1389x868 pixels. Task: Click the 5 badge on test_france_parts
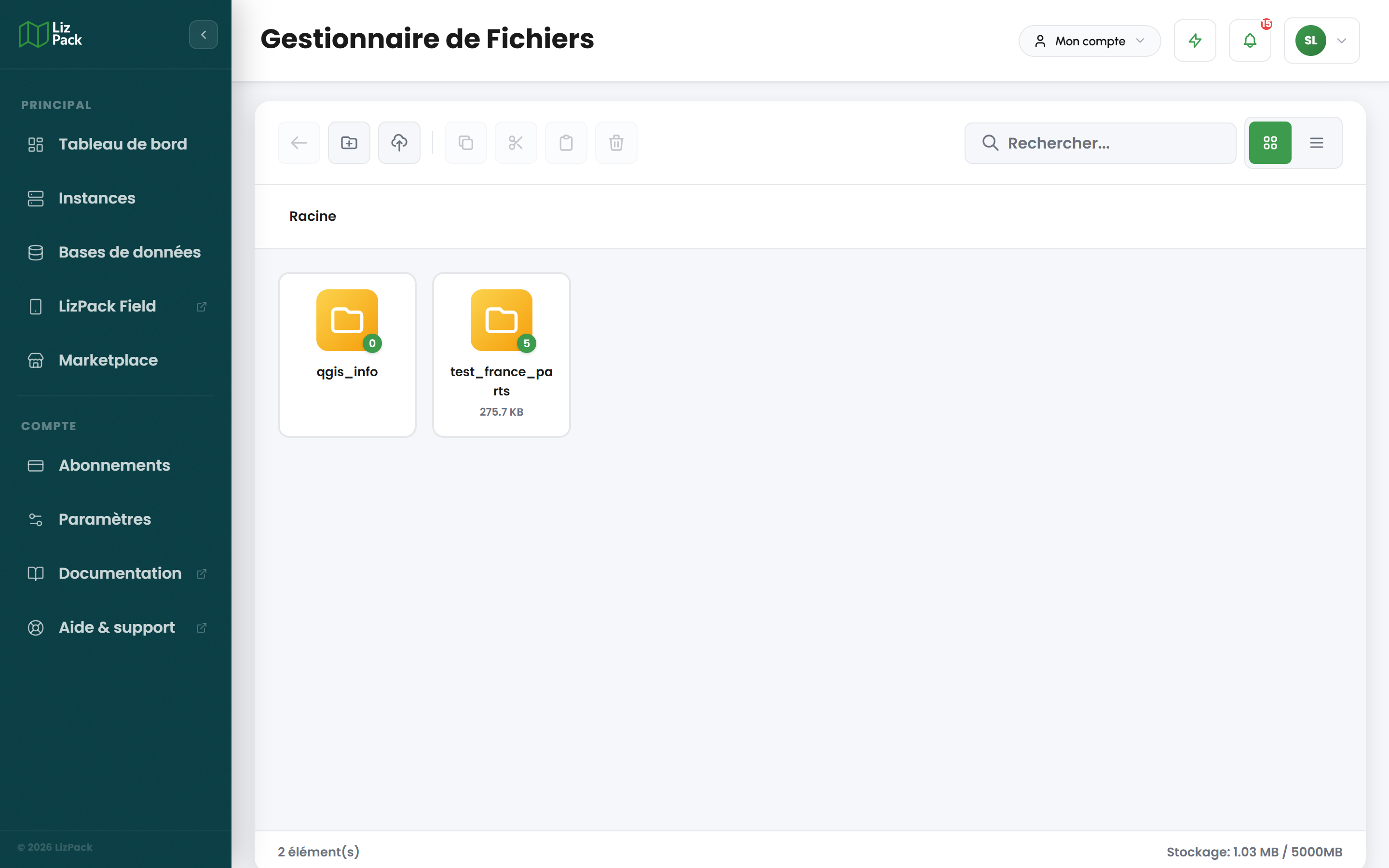coord(526,343)
